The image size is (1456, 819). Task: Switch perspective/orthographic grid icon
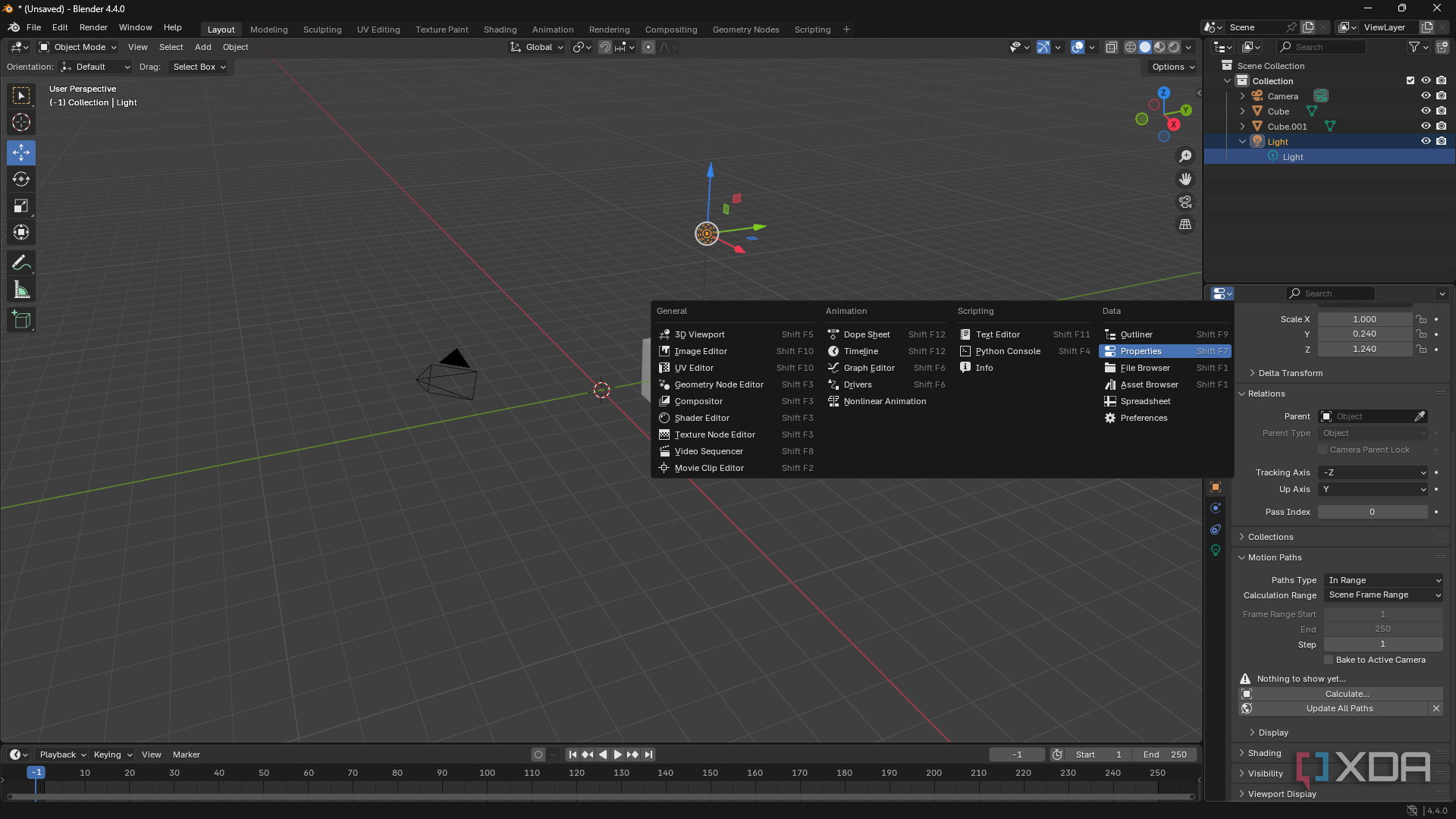[x=1185, y=224]
